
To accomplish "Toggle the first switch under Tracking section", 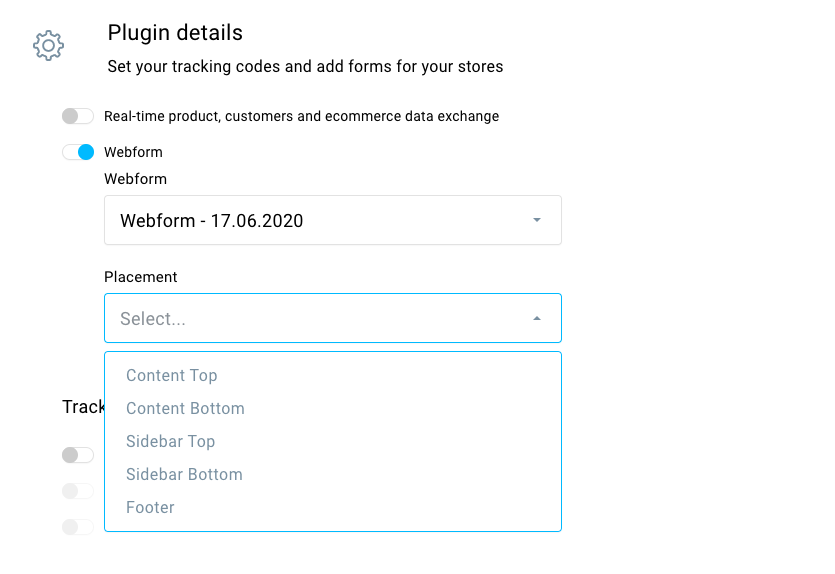I will pyautogui.click(x=78, y=455).
